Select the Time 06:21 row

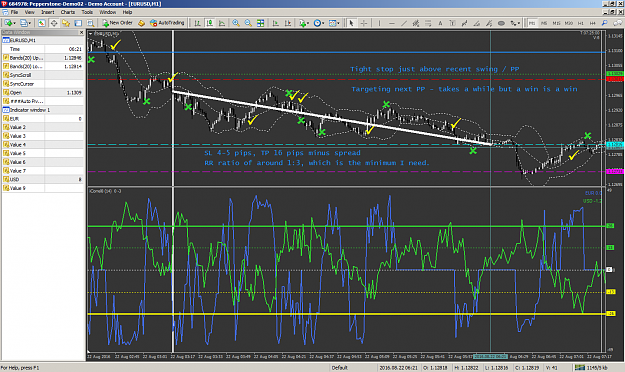pos(43,49)
